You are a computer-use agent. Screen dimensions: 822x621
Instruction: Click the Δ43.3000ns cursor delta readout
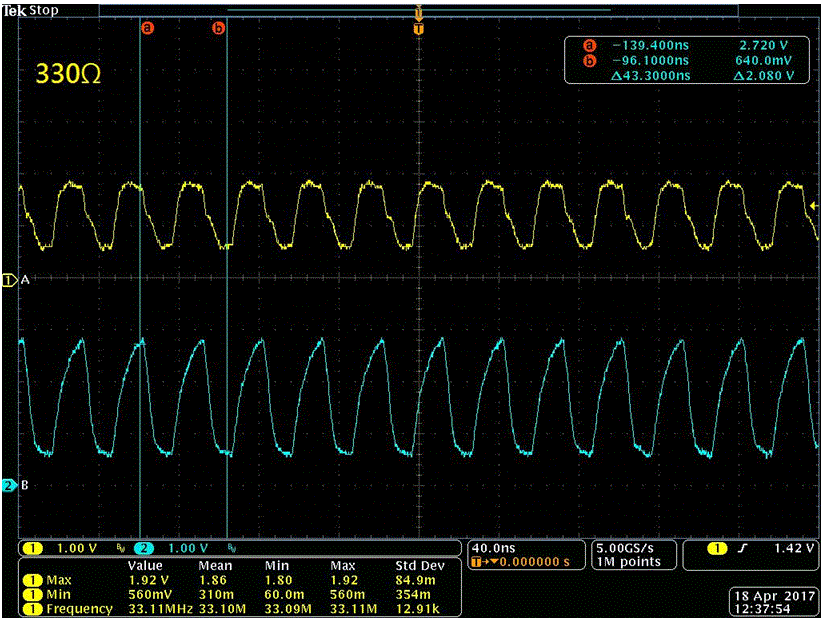pyautogui.click(x=651, y=76)
